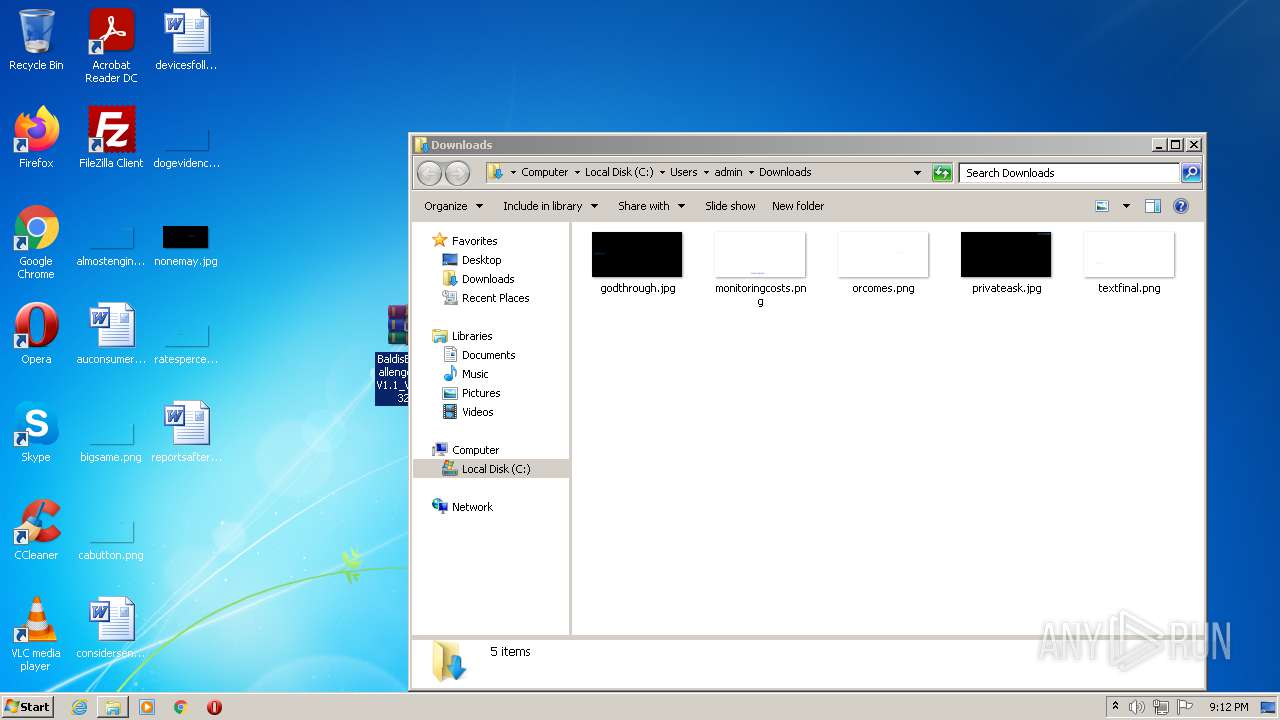Screen dimensions: 1280x720
Task: Expand address bar history dropdown
Action: point(917,173)
